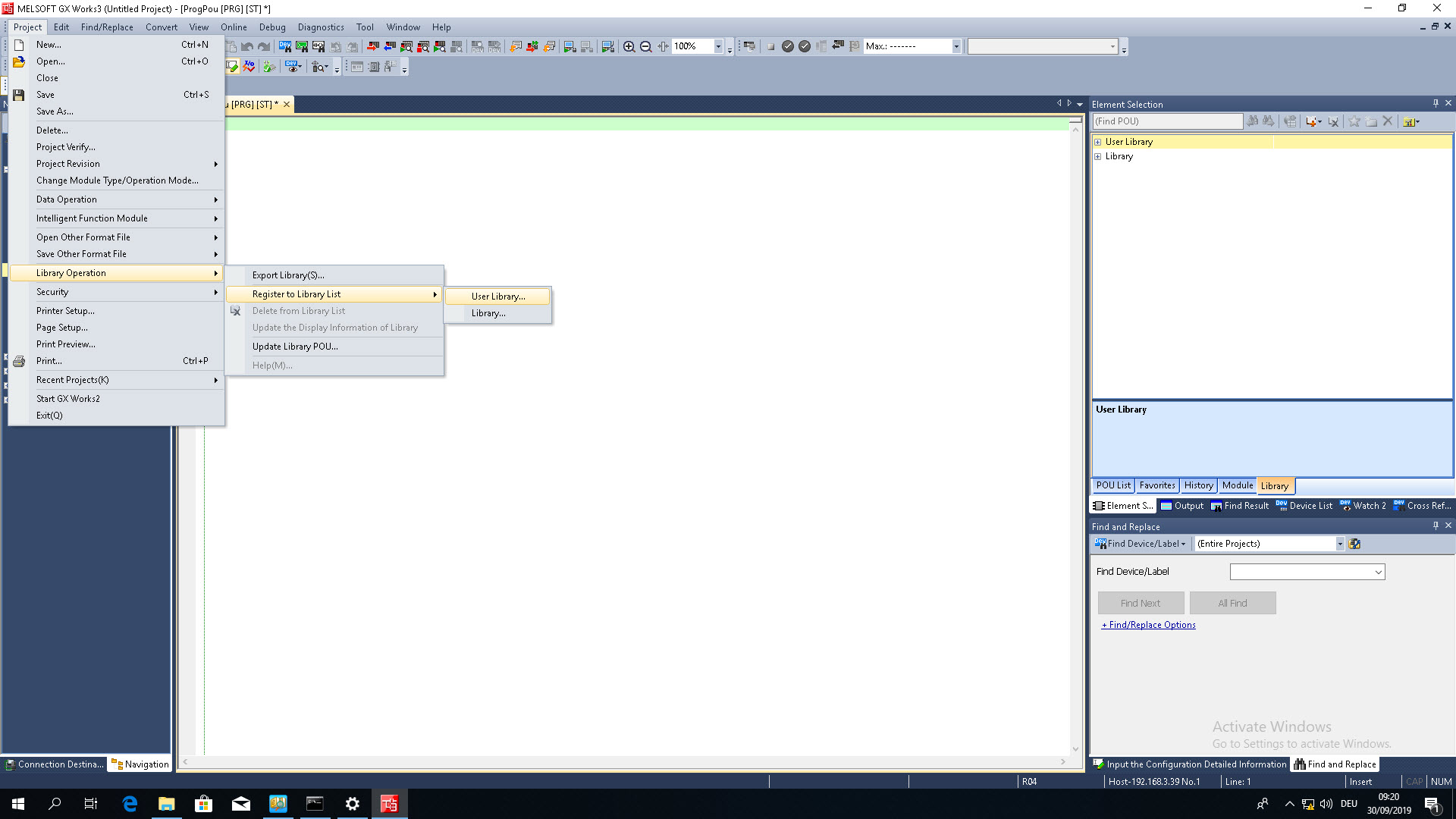Click the Register Library icon in Element Selection
This screenshot has height=819, width=1456.
(x=1310, y=121)
